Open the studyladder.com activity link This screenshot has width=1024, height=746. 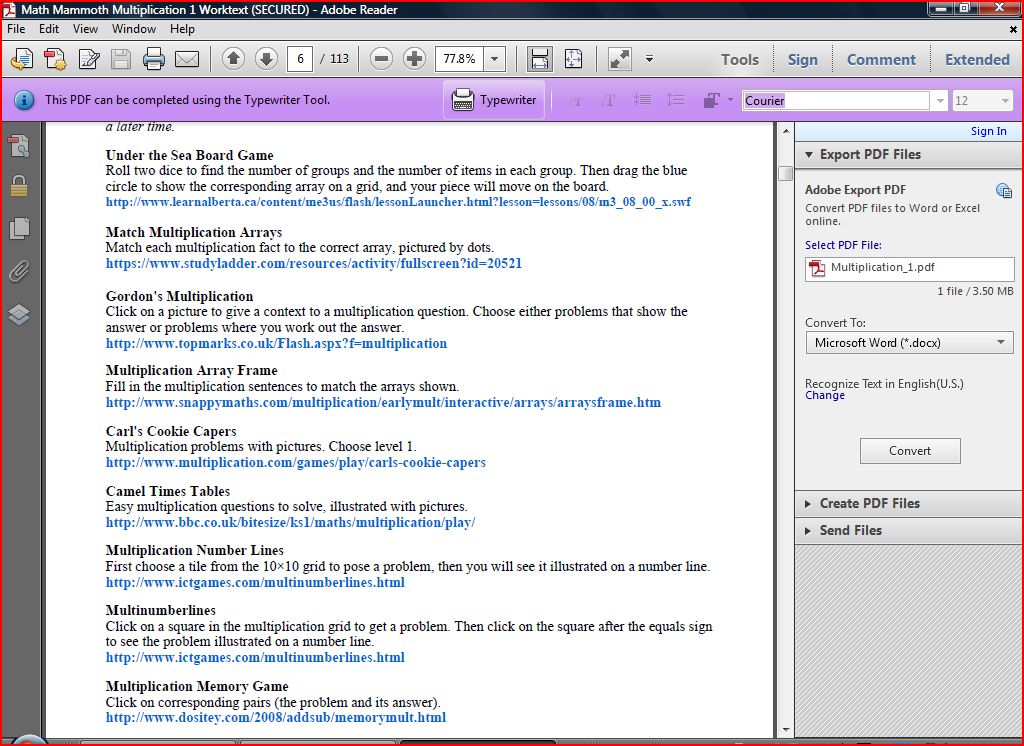313,263
